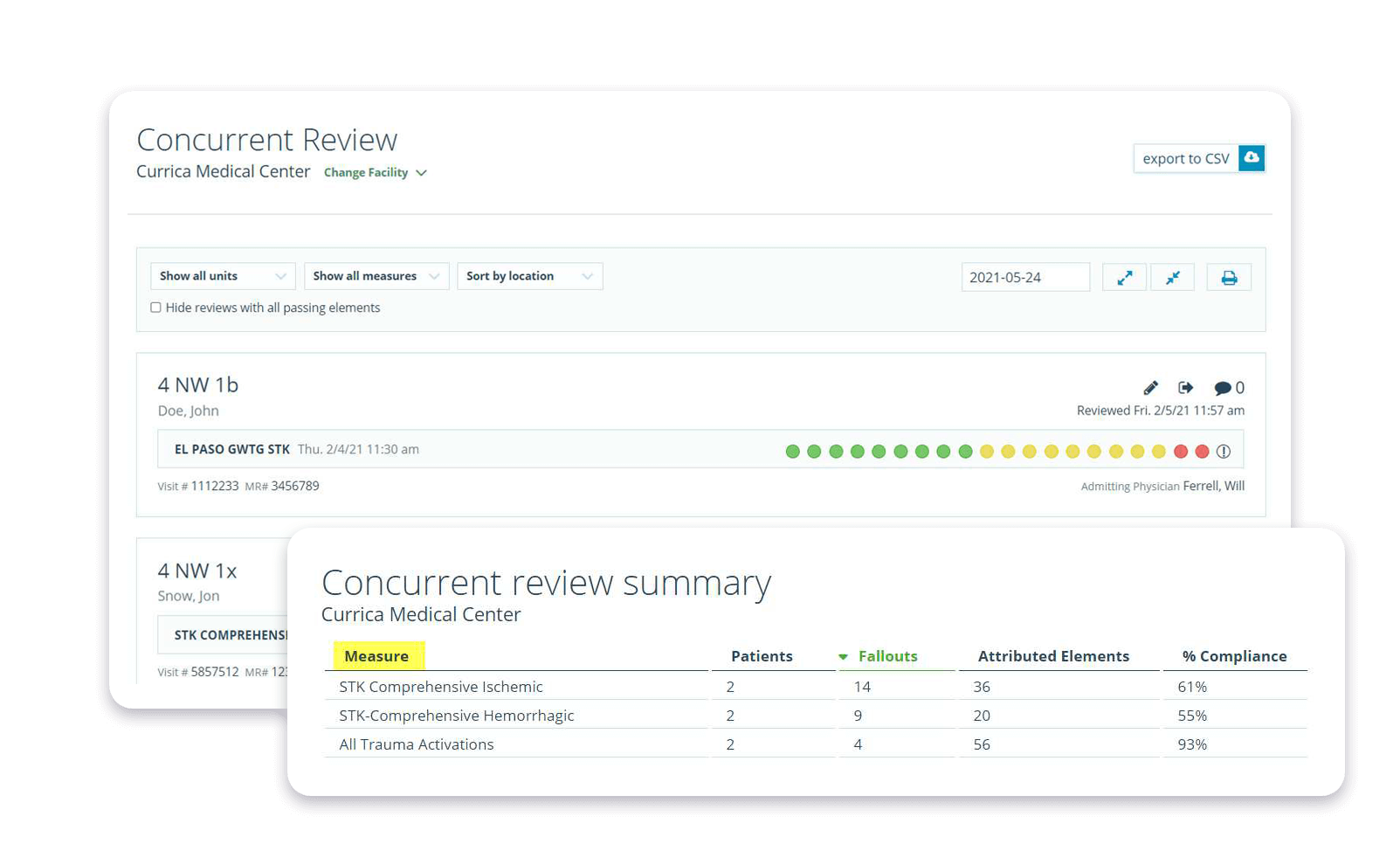Screen dimensions: 1400x851
Task: Select the highlighted Measure column header
Action: [376, 656]
